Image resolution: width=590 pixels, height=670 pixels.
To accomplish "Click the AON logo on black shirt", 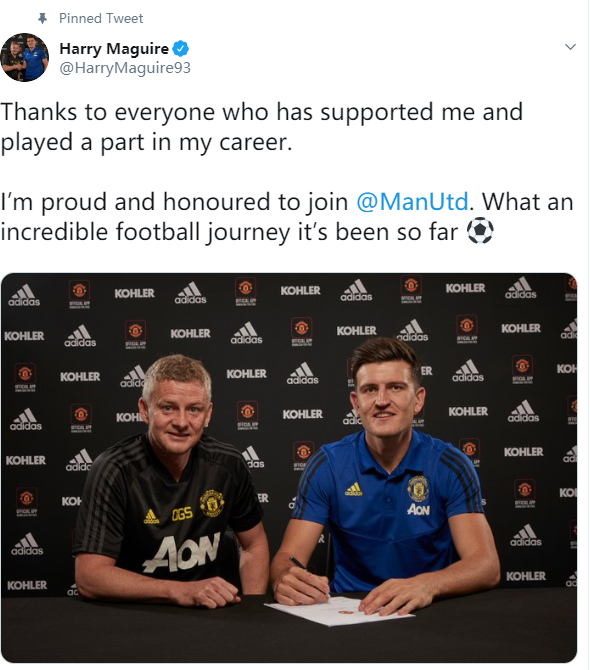I will [x=182, y=553].
